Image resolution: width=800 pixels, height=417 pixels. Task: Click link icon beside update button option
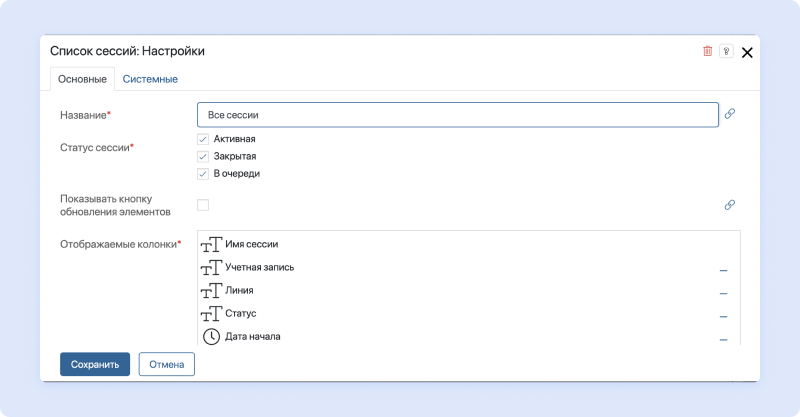[730, 205]
